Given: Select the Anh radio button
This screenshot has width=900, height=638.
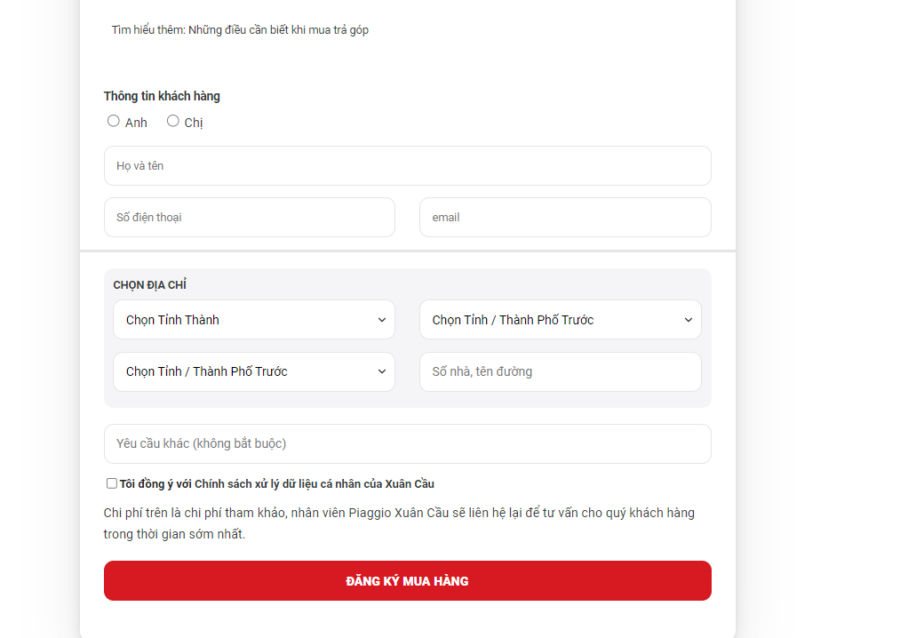Looking at the screenshot, I should [114, 121].
